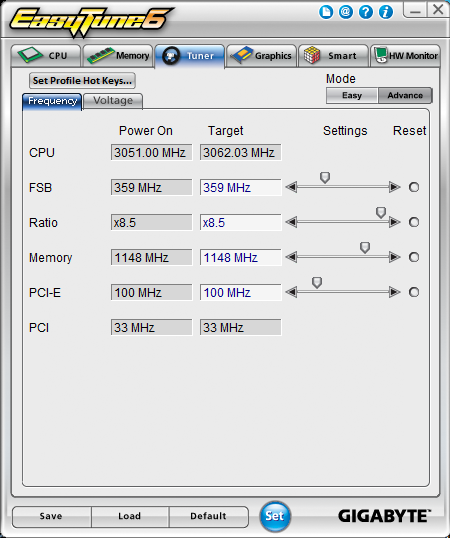Click the FSB slider thumb
Image resolution: width=450 pixels, height=538 pixels.
(325, 177)
